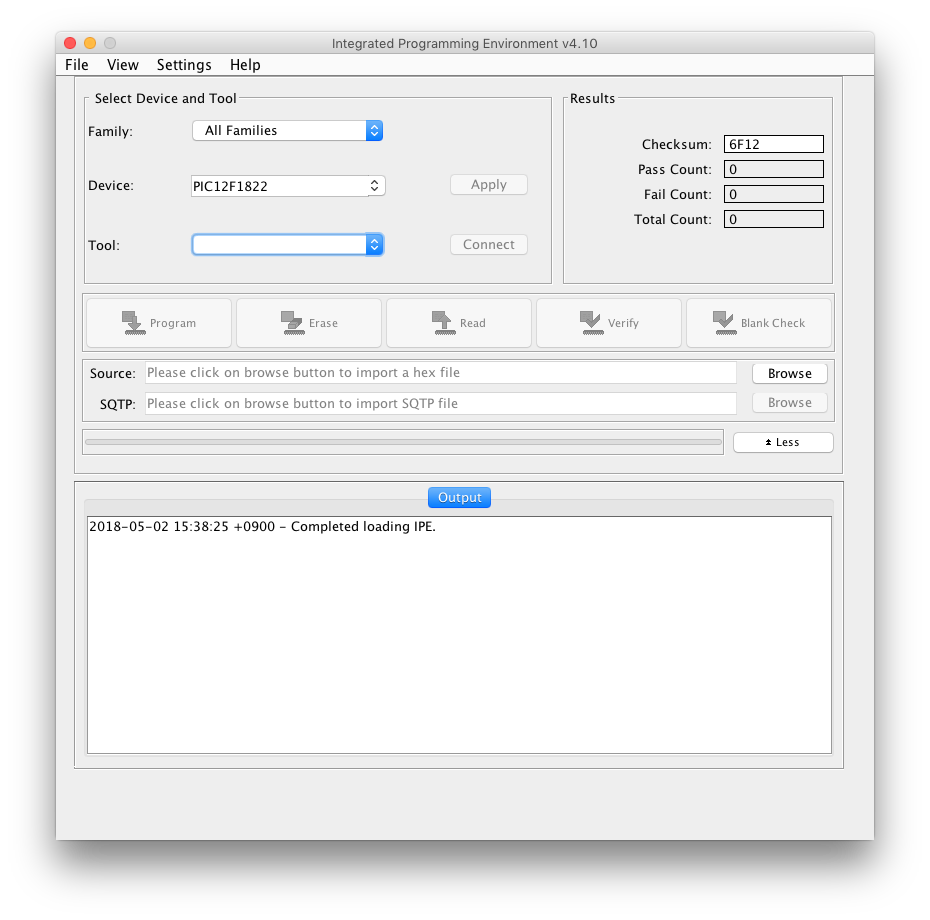Browse for a Source hex file

[789, 374]
